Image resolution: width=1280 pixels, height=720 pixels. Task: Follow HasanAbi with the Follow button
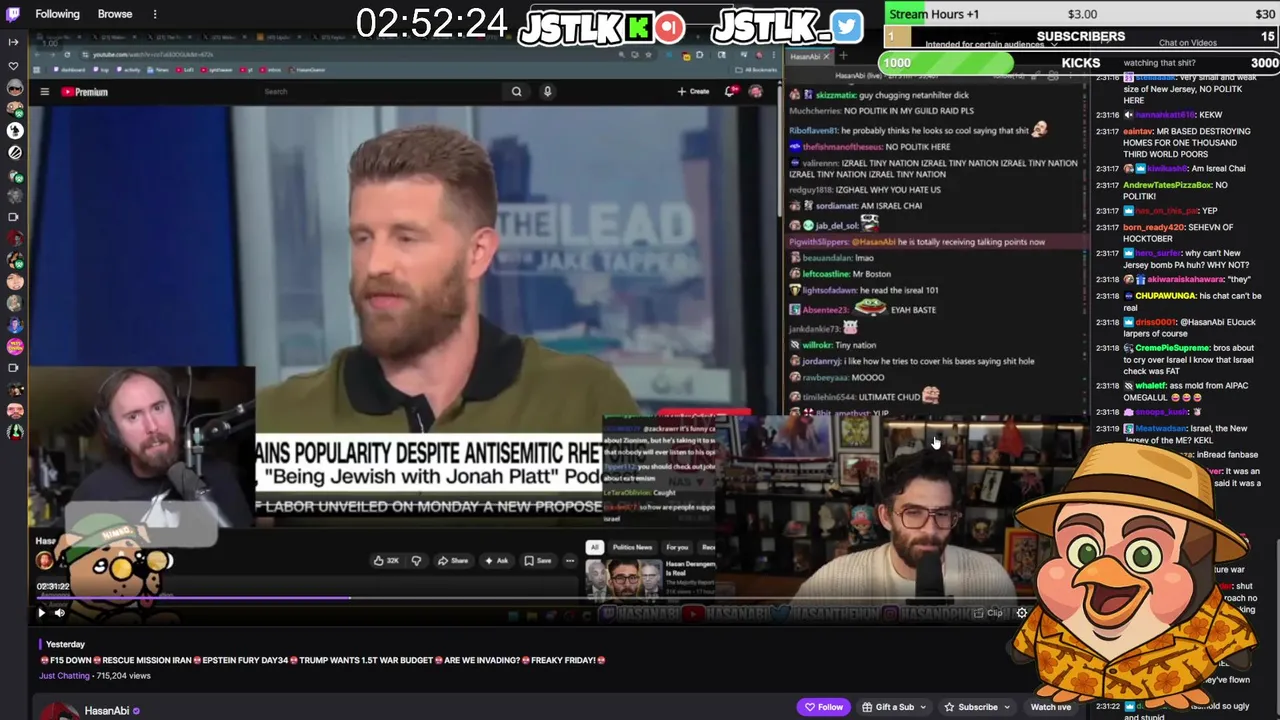tap(824, 707)
